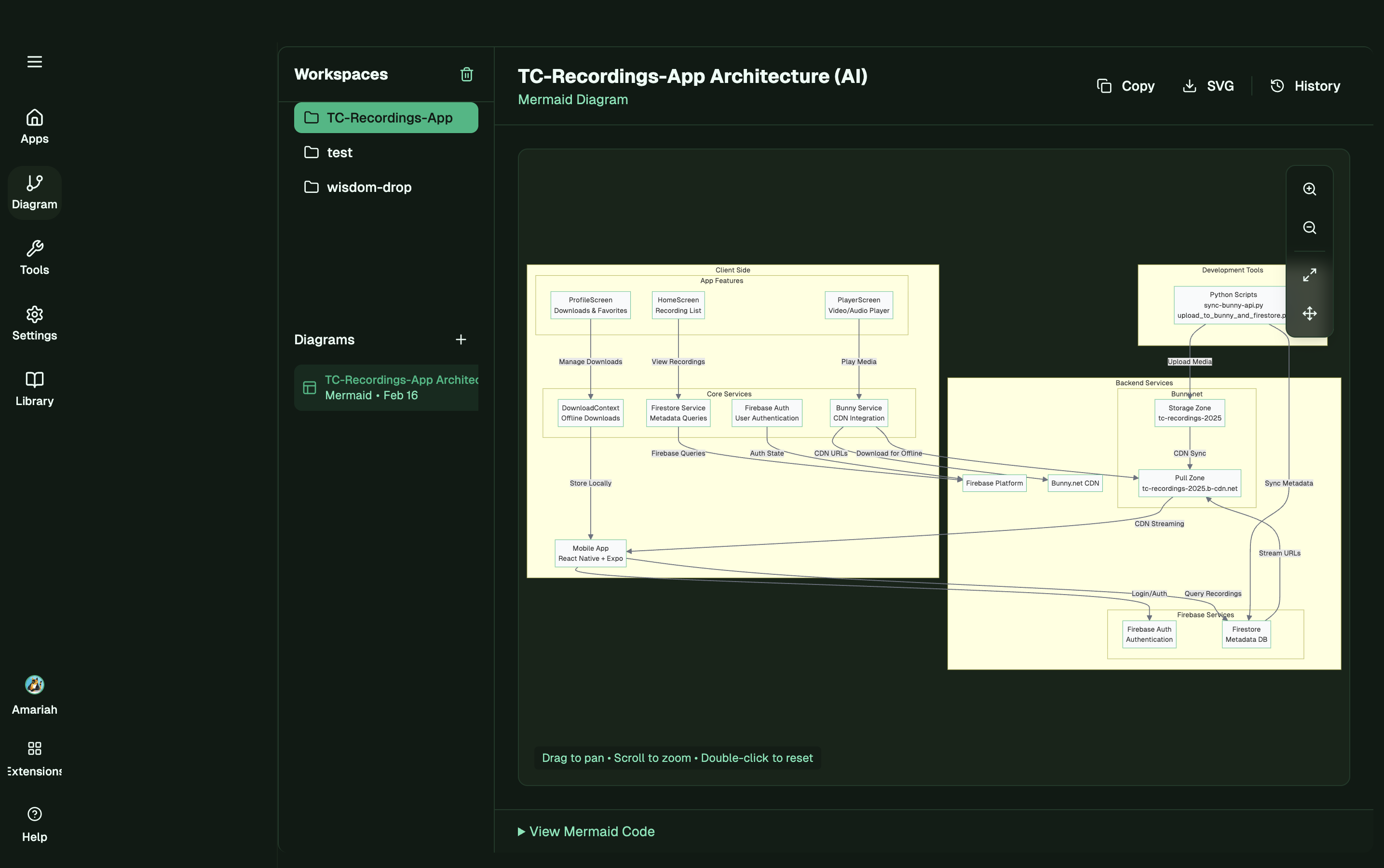Viewport: 1384px width, 868px height.
Task: Expand diagram to fullscreen
Action: pyautogui.click(x=1309, y=275)
